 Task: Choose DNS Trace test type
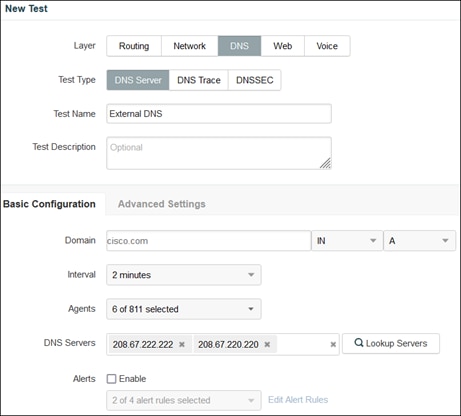point(199,80)
